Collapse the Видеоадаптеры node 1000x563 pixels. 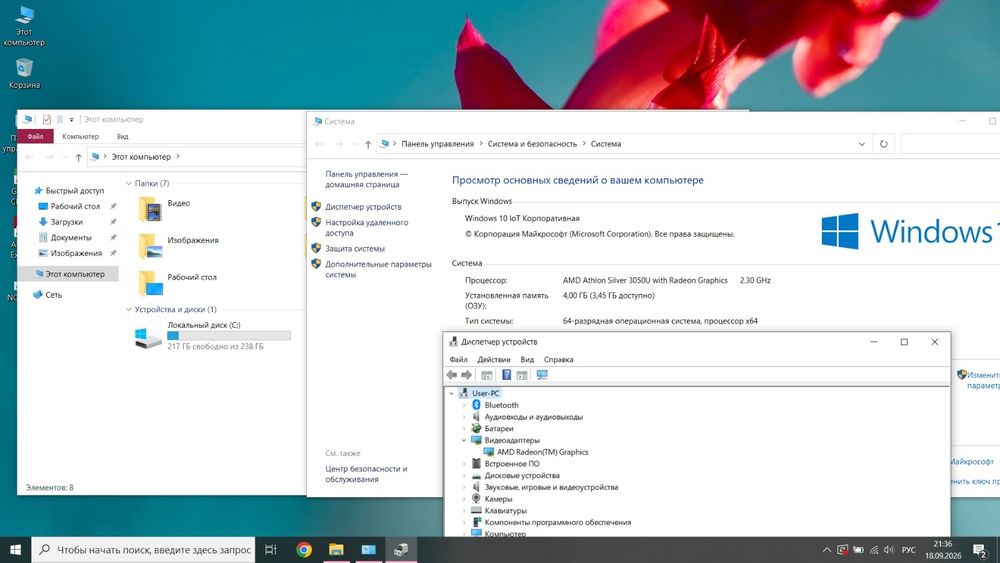464,440
